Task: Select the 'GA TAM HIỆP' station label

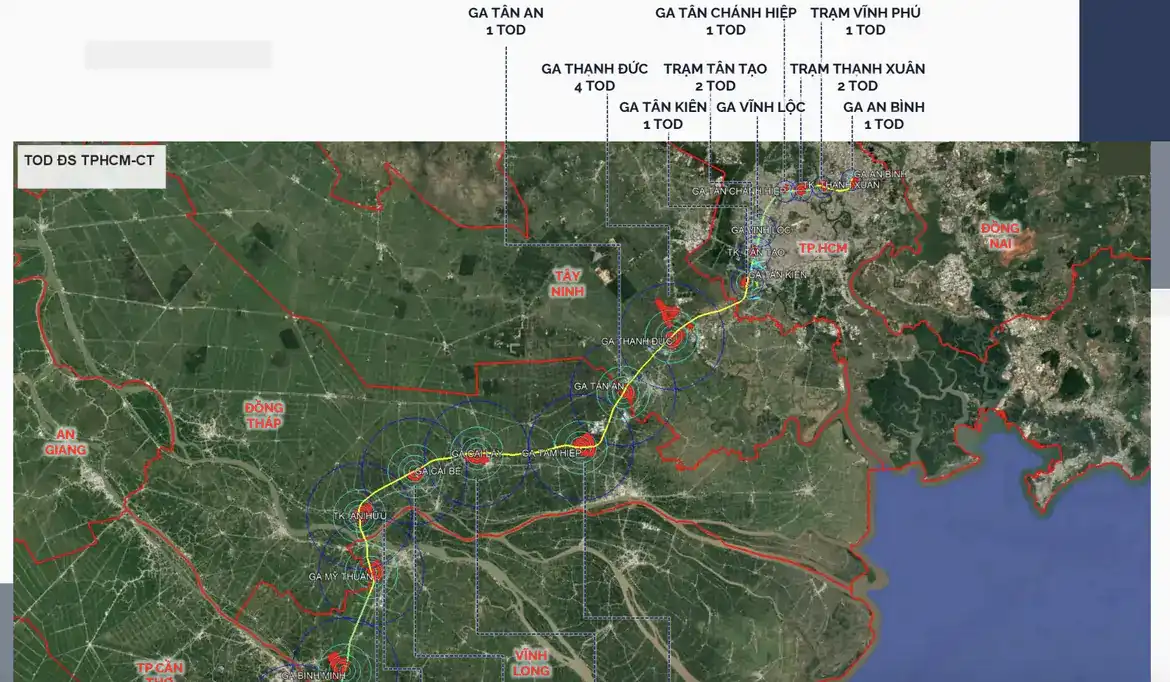Action: pyautogui.click(x=551, y=454)
